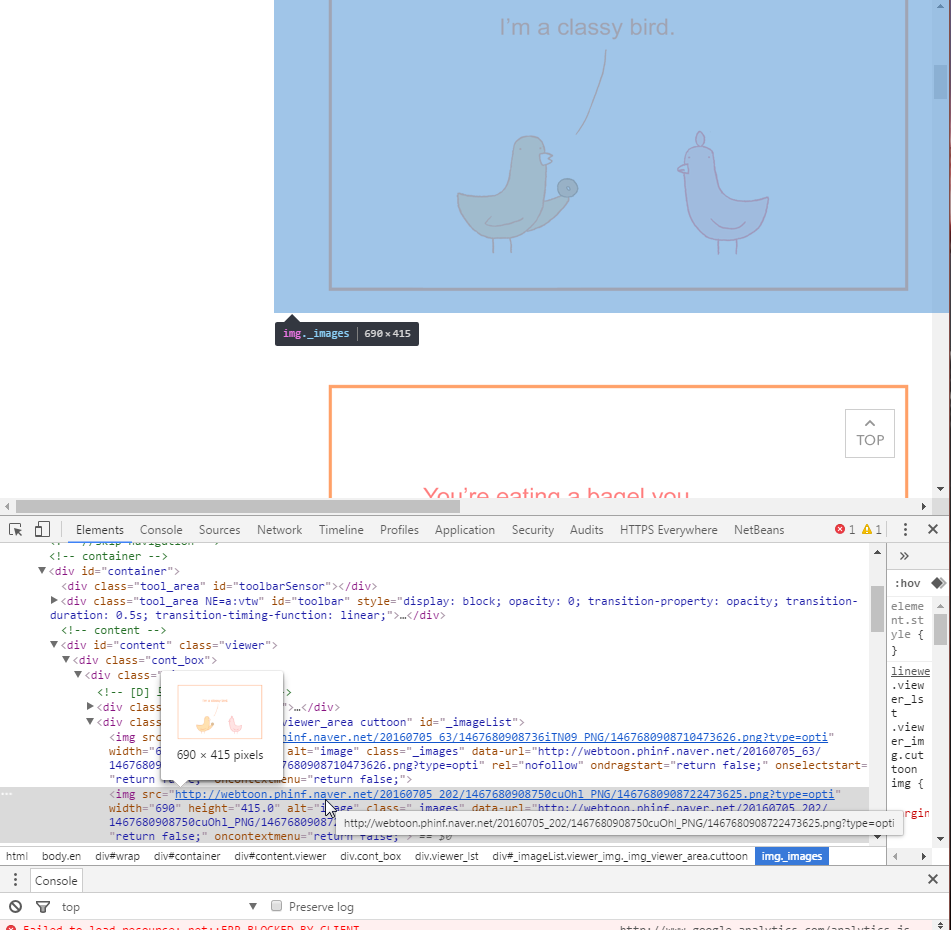The width and height of the screenshot is (951, 930).
Task: Click the Styles pane scroll-down arrow
Action: (940, 838)
